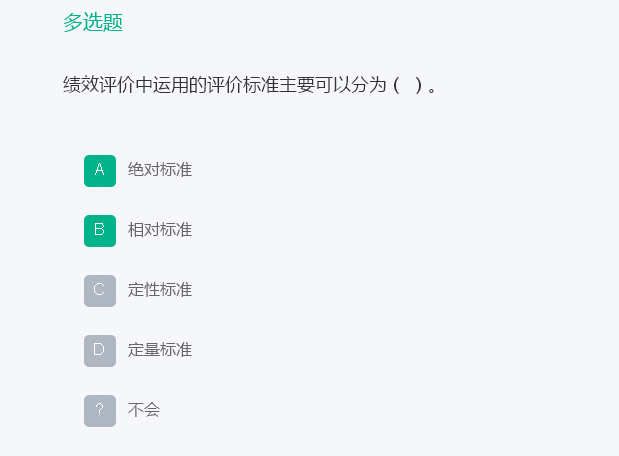Check the gray C option badge

(100, 291)
